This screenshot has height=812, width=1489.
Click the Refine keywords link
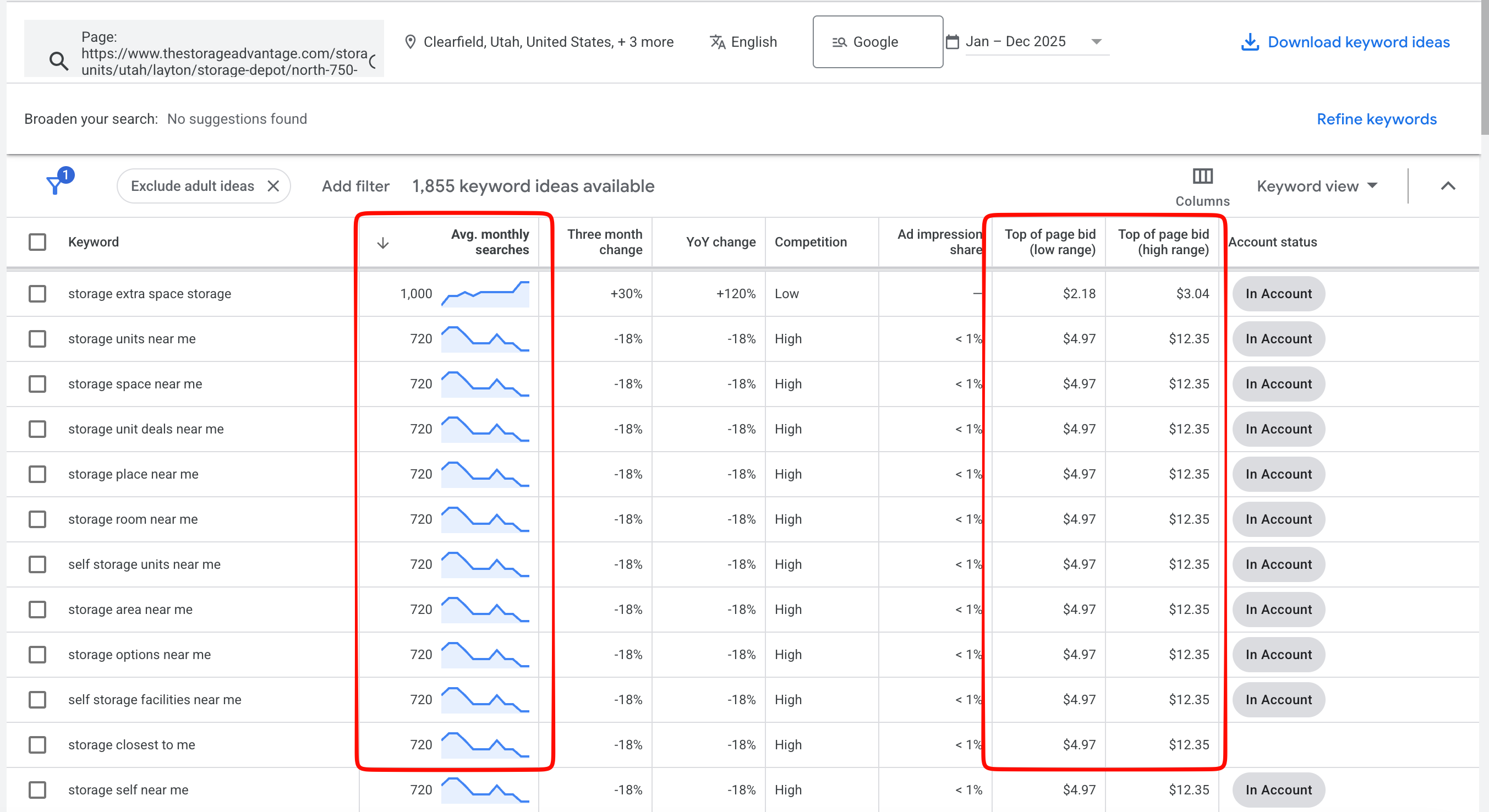tap(1376, 119)
